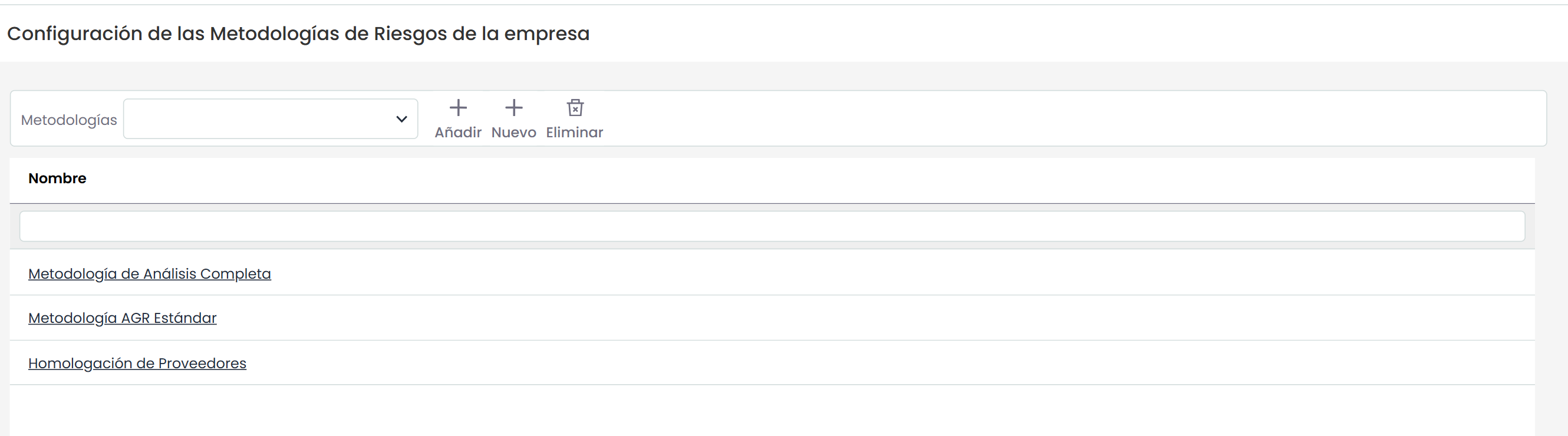Click the Nuevo plus icon
1568x436 pixels.
click(x=514, y=108)
